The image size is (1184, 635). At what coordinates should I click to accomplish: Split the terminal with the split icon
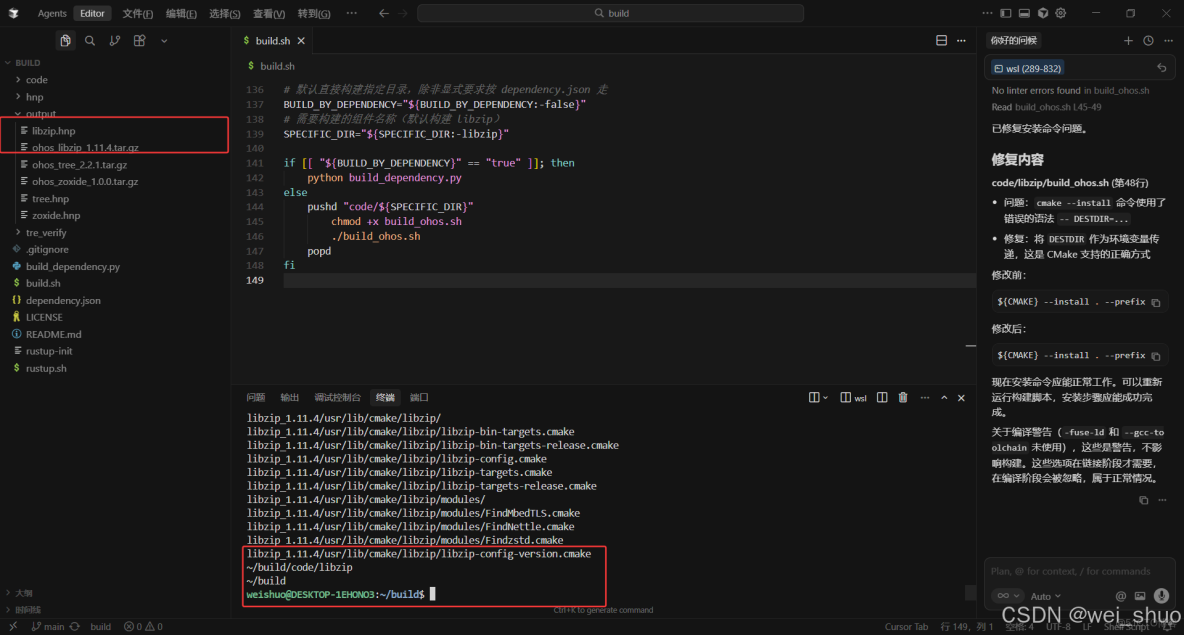tap(881, 397)
